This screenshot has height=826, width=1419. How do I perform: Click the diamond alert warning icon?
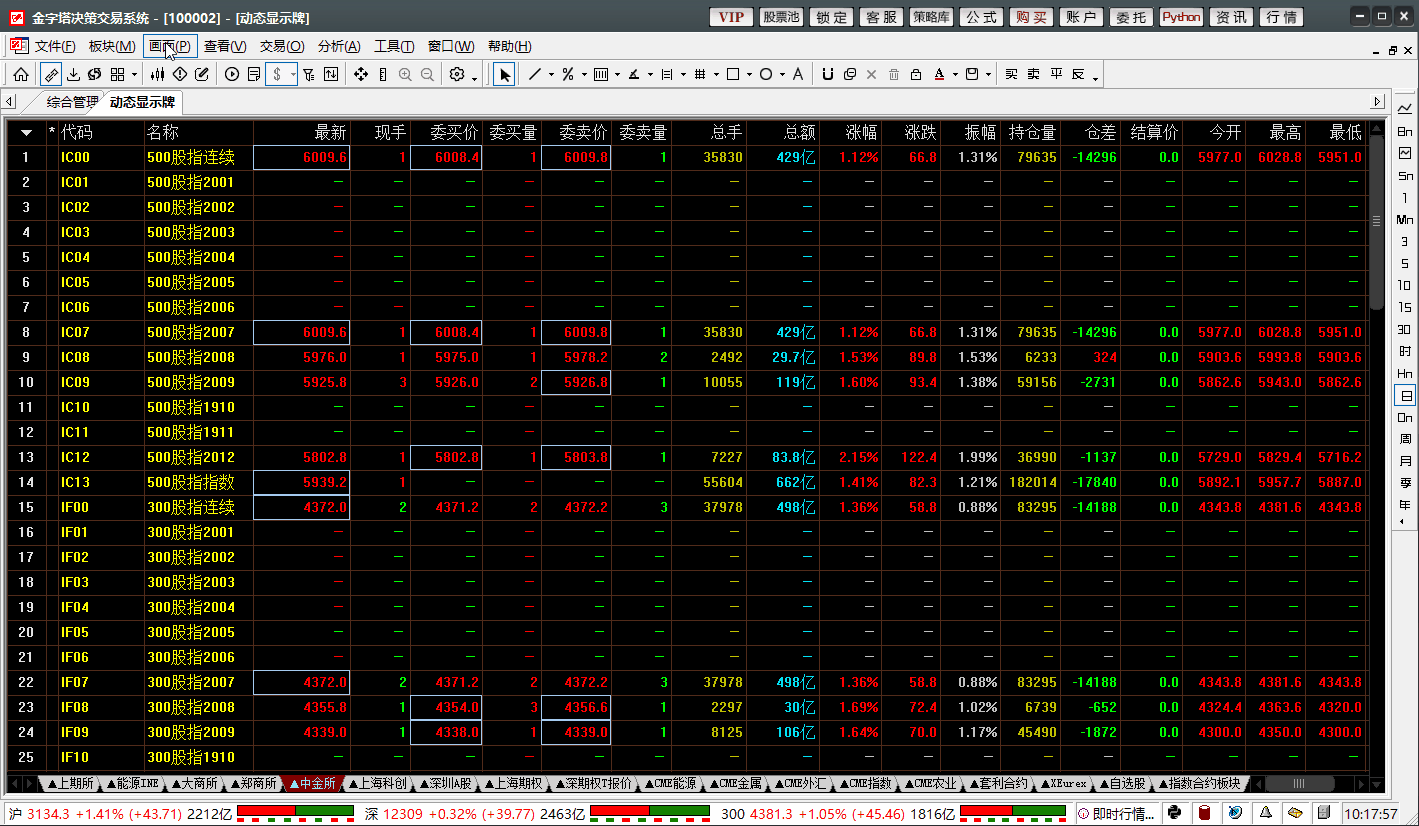click(180, 74)
